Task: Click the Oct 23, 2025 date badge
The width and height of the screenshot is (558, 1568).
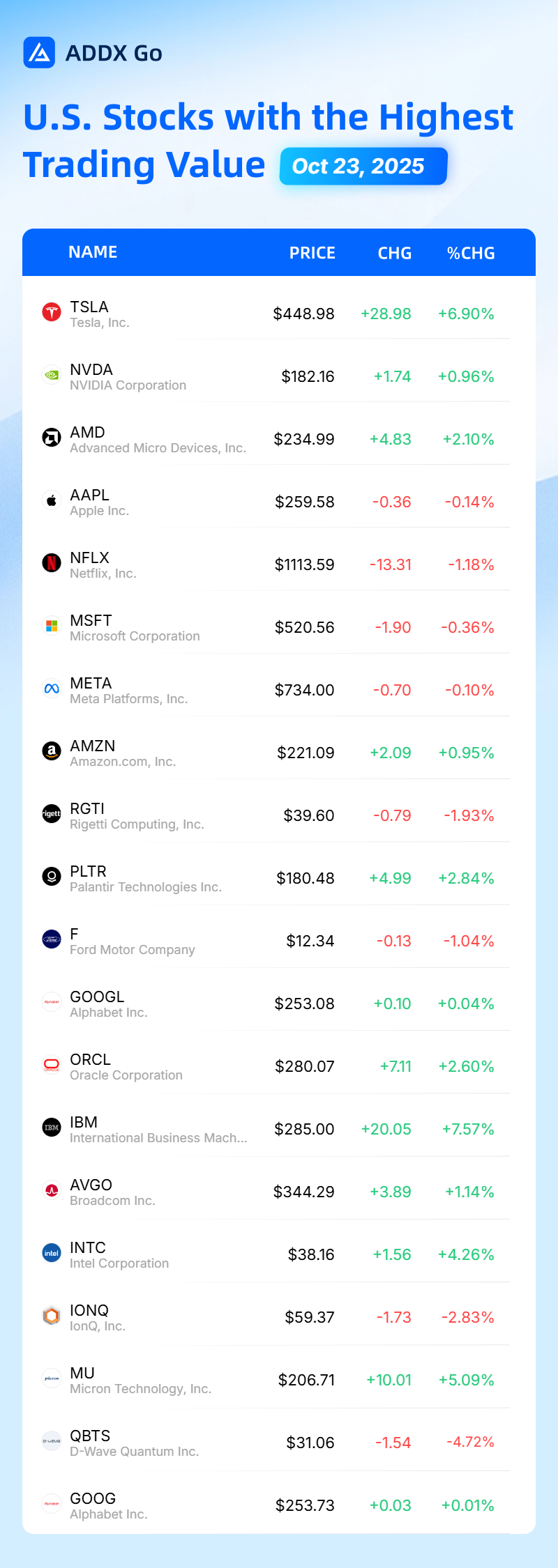Action: pos(363,167)
